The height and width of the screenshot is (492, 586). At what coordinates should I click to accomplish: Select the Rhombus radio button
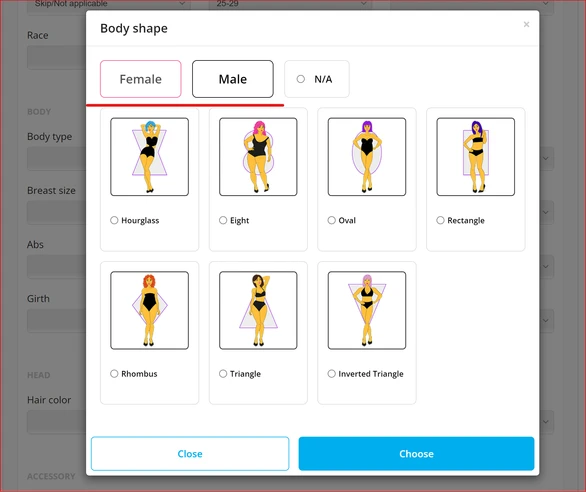(x=114, y=373)
